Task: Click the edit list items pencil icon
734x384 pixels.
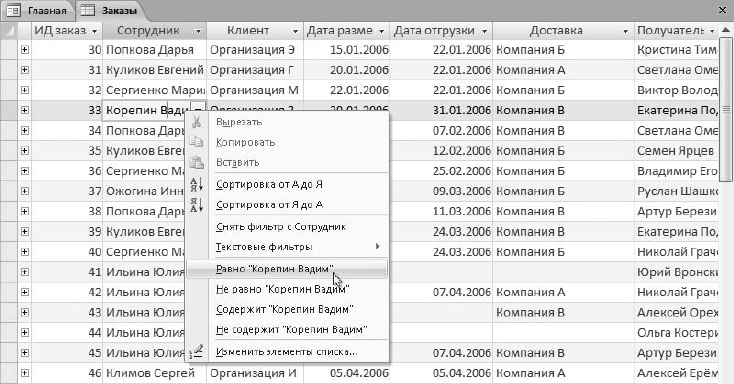Action: (197, 352)
